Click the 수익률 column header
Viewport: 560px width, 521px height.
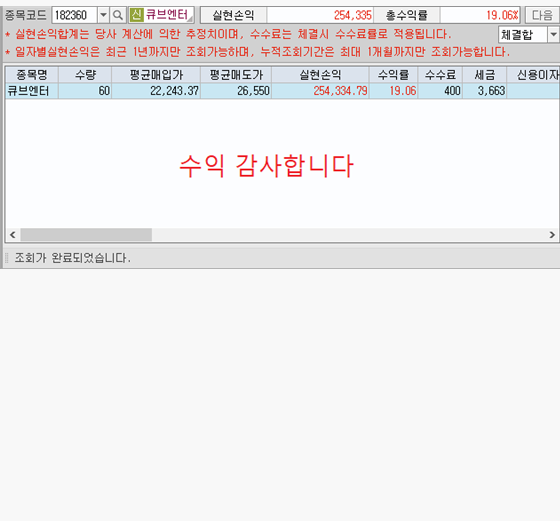(394, 75)
